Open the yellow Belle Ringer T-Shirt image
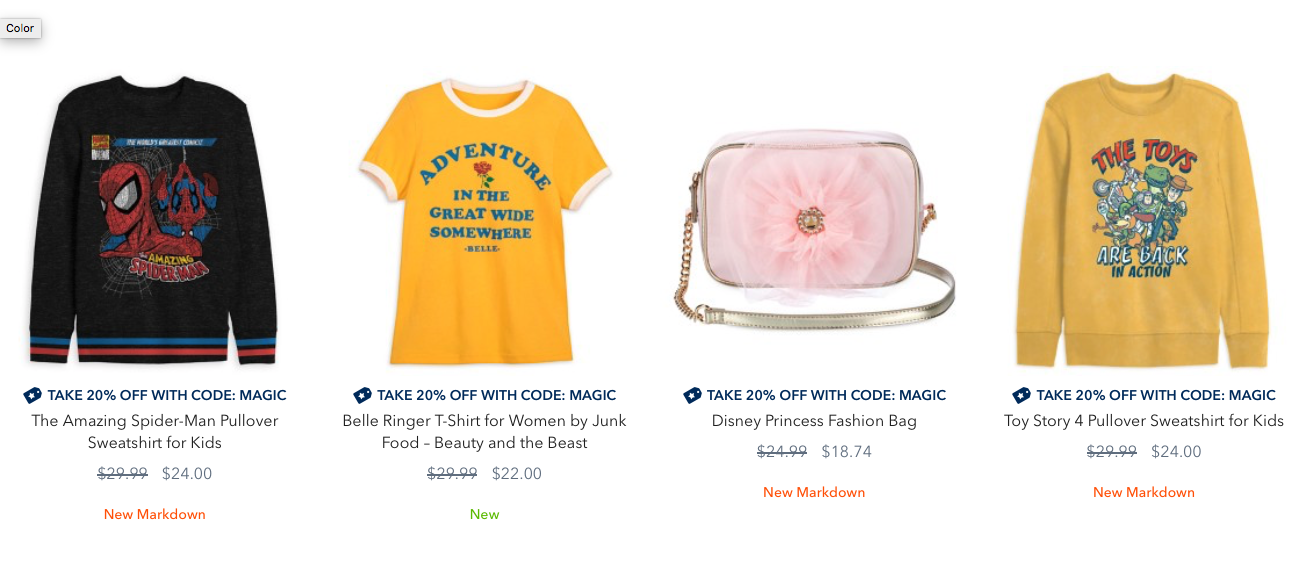The image size is (1316, 571). click(x=485, y=222)
